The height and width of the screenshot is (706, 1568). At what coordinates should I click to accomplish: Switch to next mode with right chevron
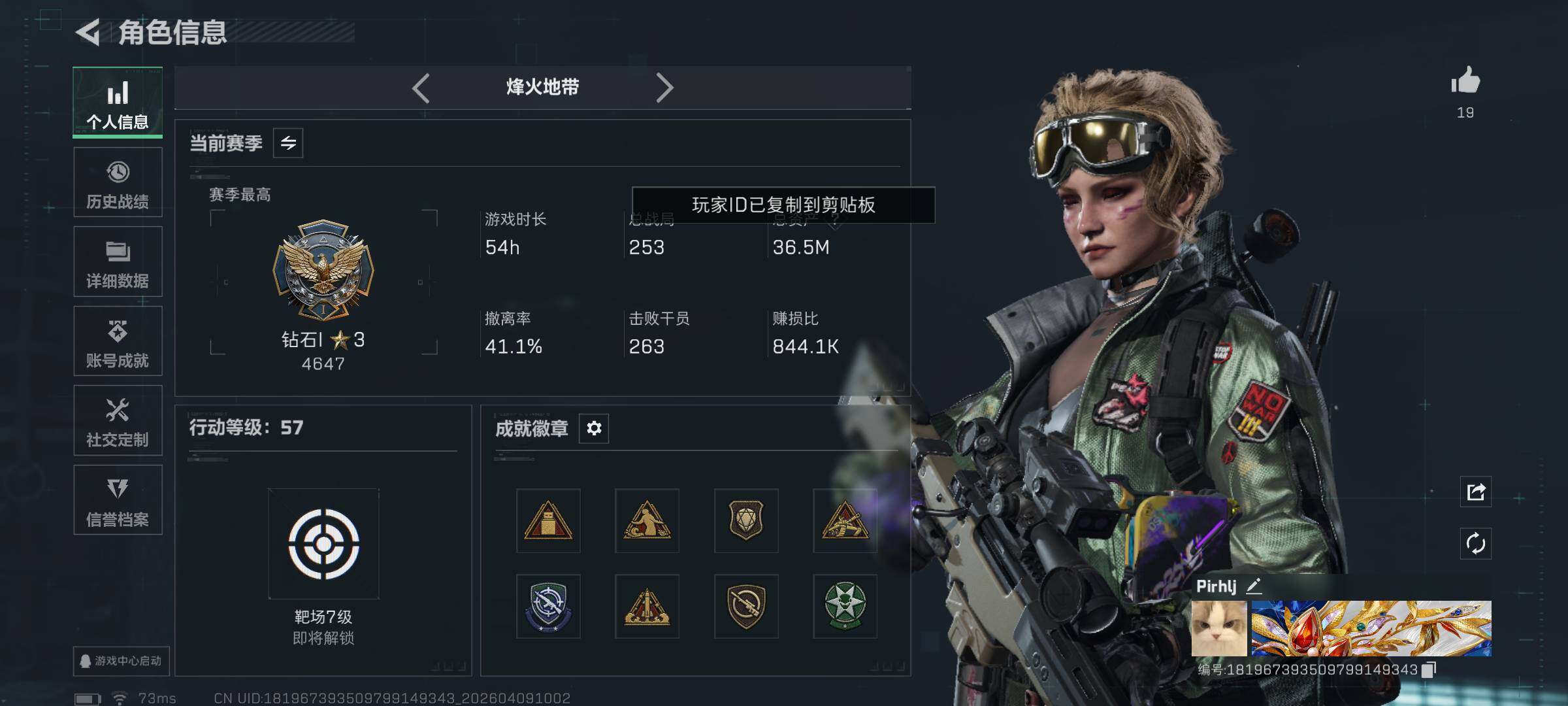pos(664,88)
